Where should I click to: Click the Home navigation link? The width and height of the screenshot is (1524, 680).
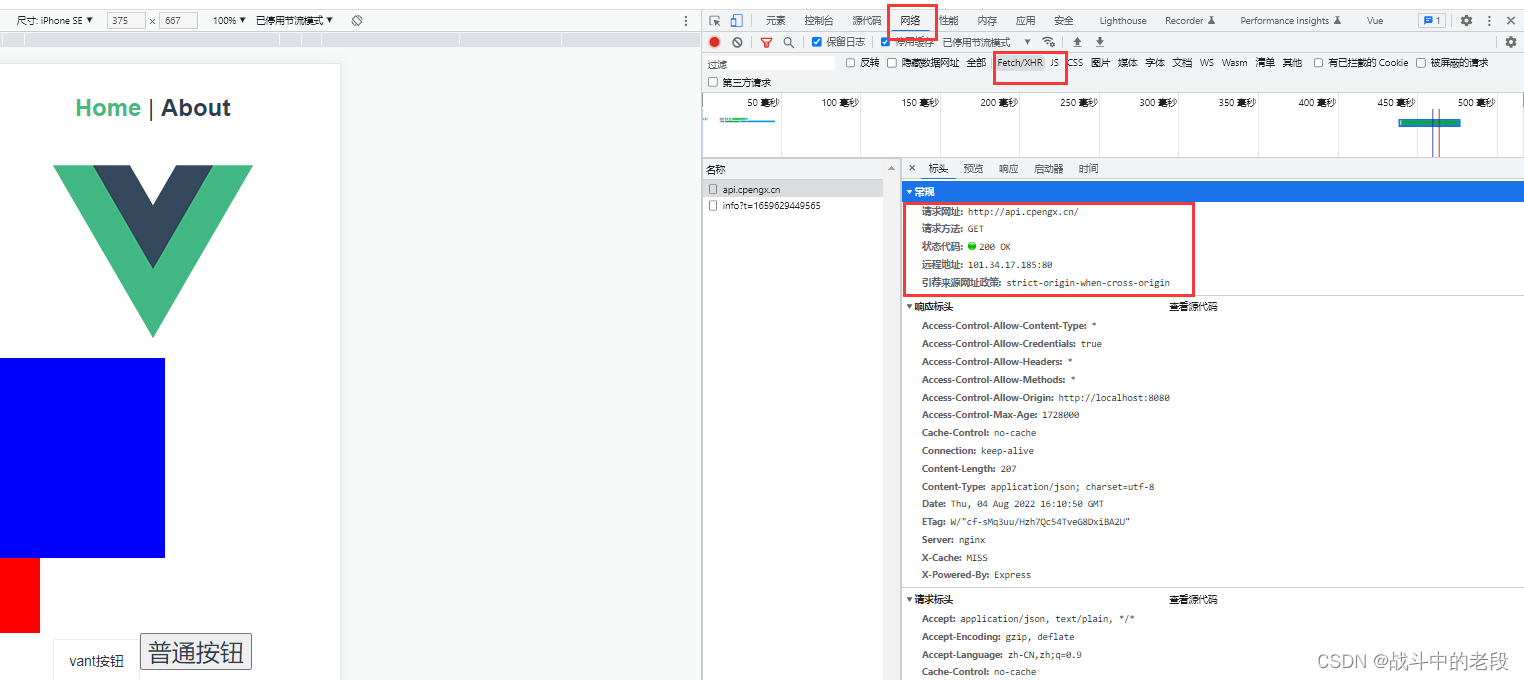click(x=108, y=108)
